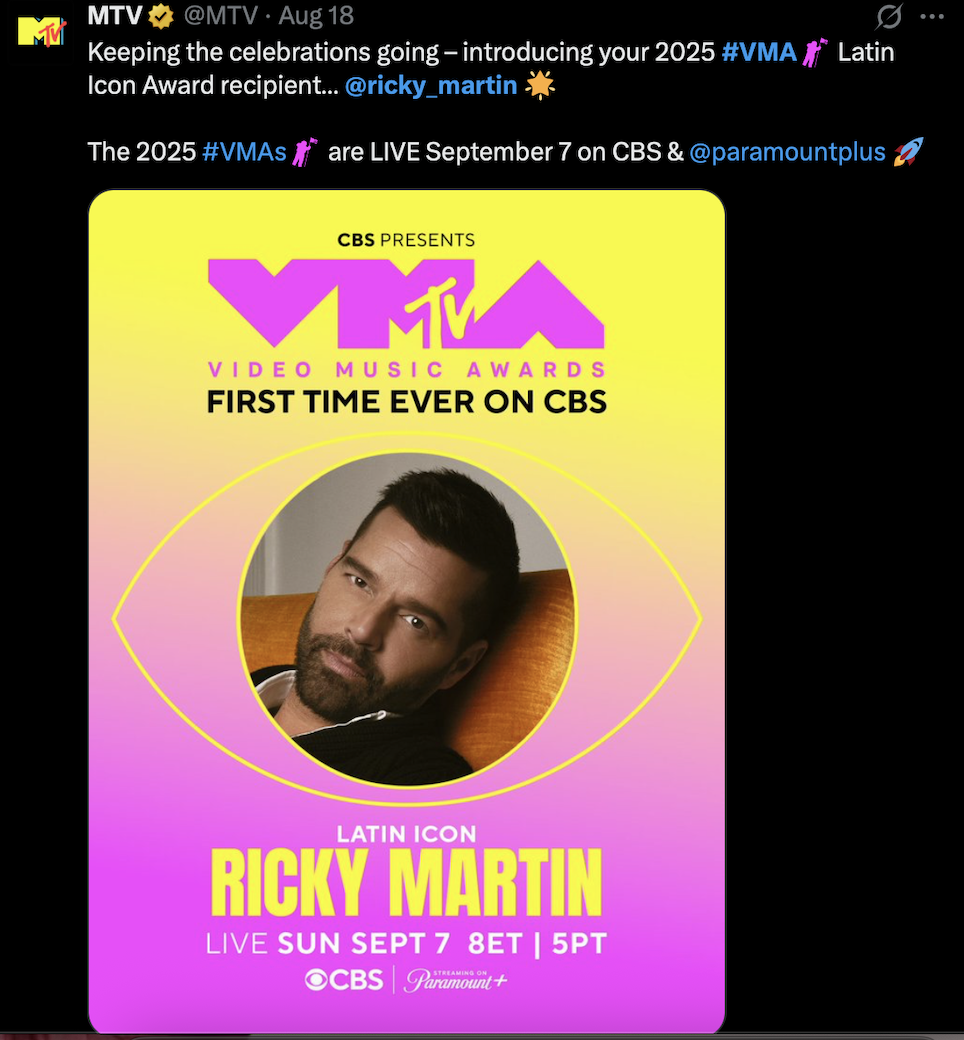Click the MTV display name
Viewport: 964px width, 1040px height.
tap(110, 15)
